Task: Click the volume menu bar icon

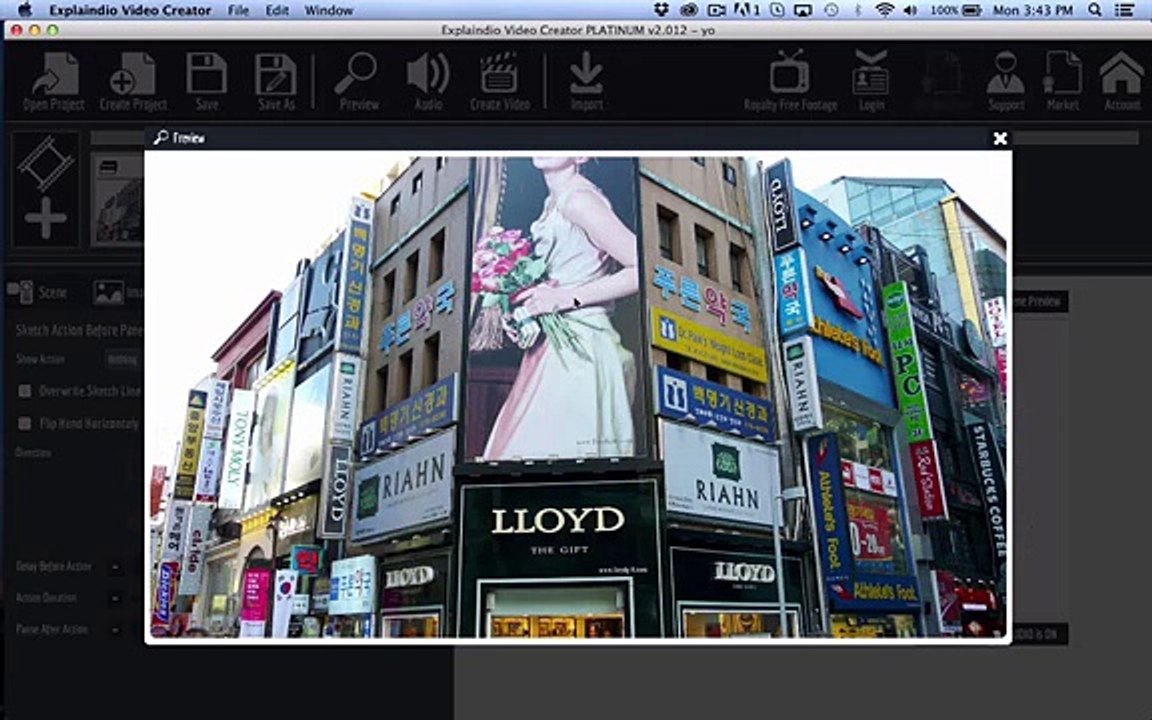Action: [x=911, y=10]
